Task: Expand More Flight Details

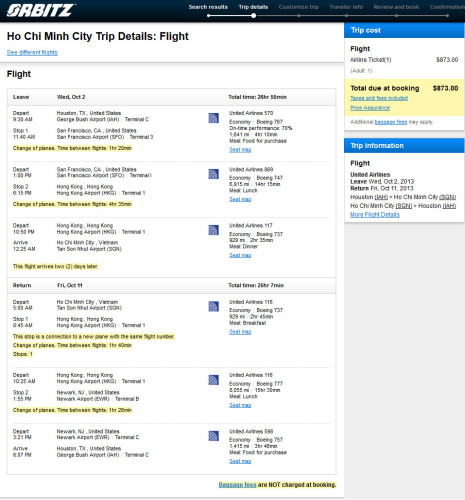Action: click(x=375, y=215)
